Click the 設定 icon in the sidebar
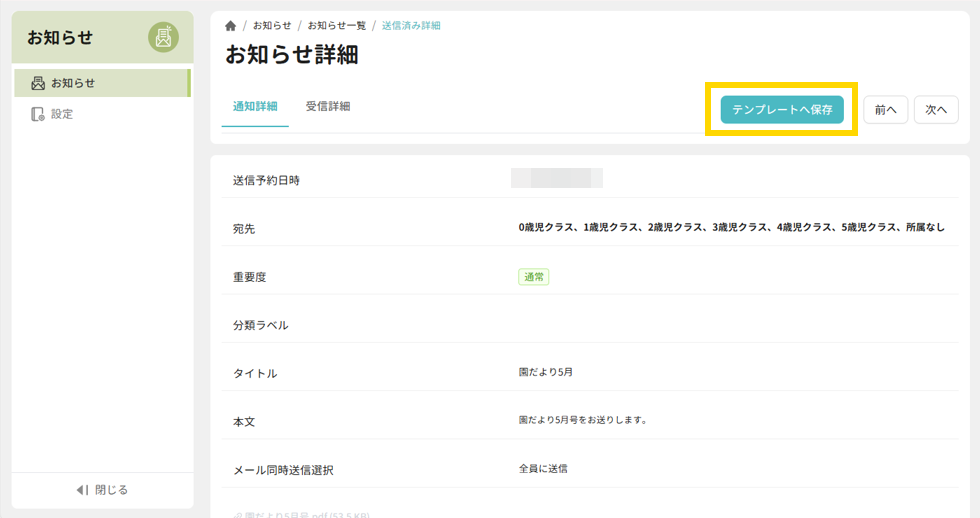This screenshot has height=518, width=980. [38, 114]
